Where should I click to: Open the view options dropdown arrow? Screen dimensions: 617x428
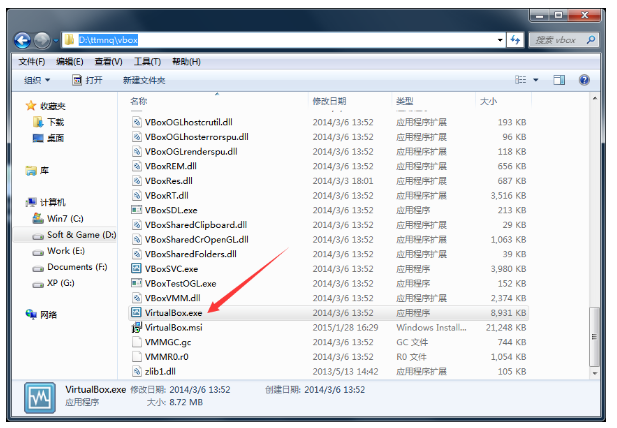pyautogui.click(x=536, y=80)
